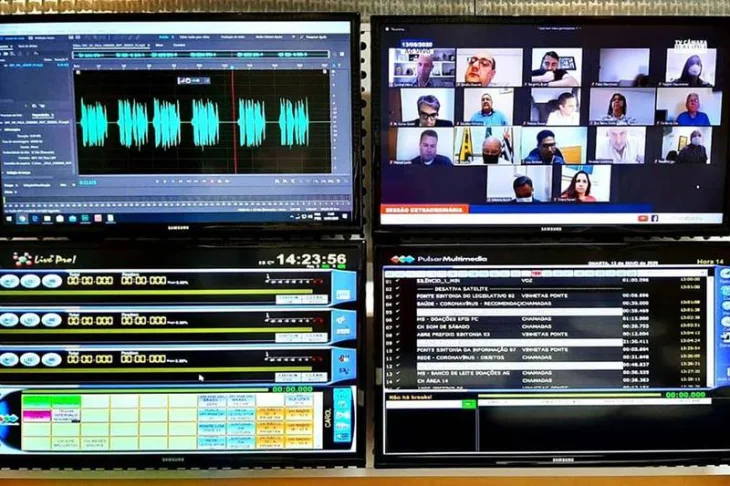Click the first round button on player one

point(10,281)
